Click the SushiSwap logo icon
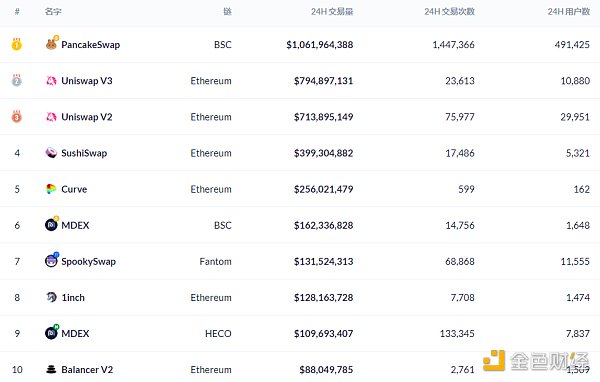 pyautogui.click(x=51, y=153)
